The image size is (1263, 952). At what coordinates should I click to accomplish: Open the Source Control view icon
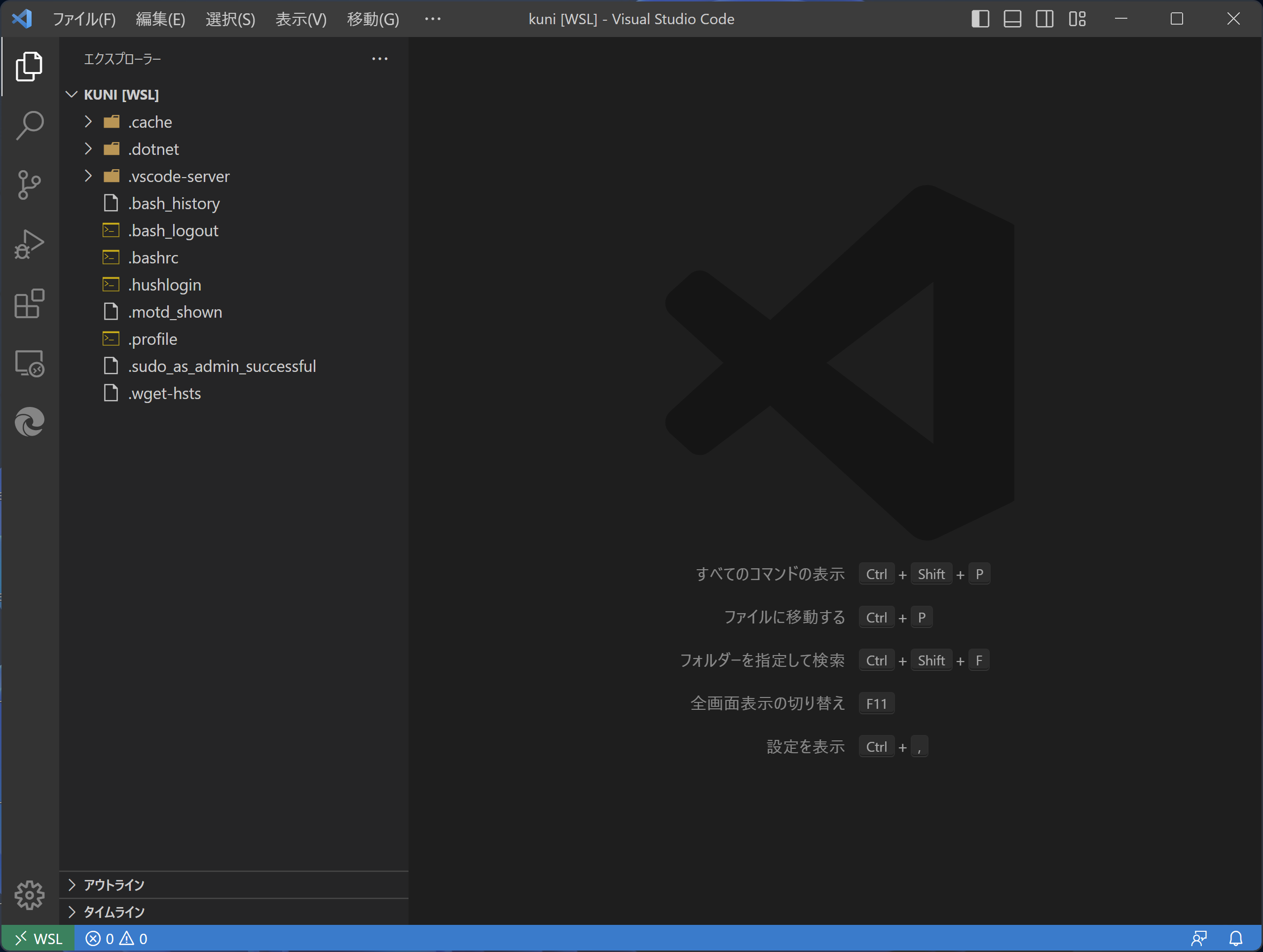(29, 185)
